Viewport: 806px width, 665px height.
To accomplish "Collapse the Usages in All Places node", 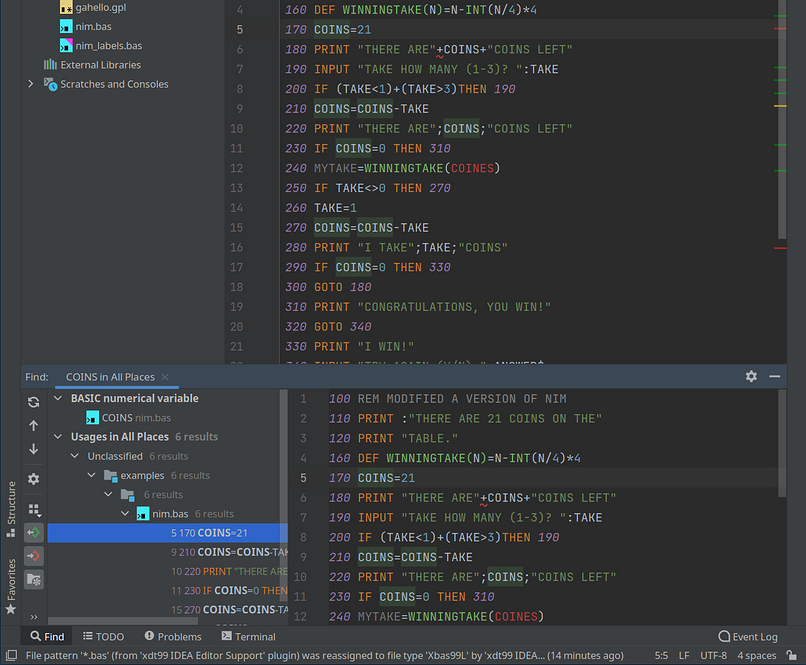I will point(59,437).
